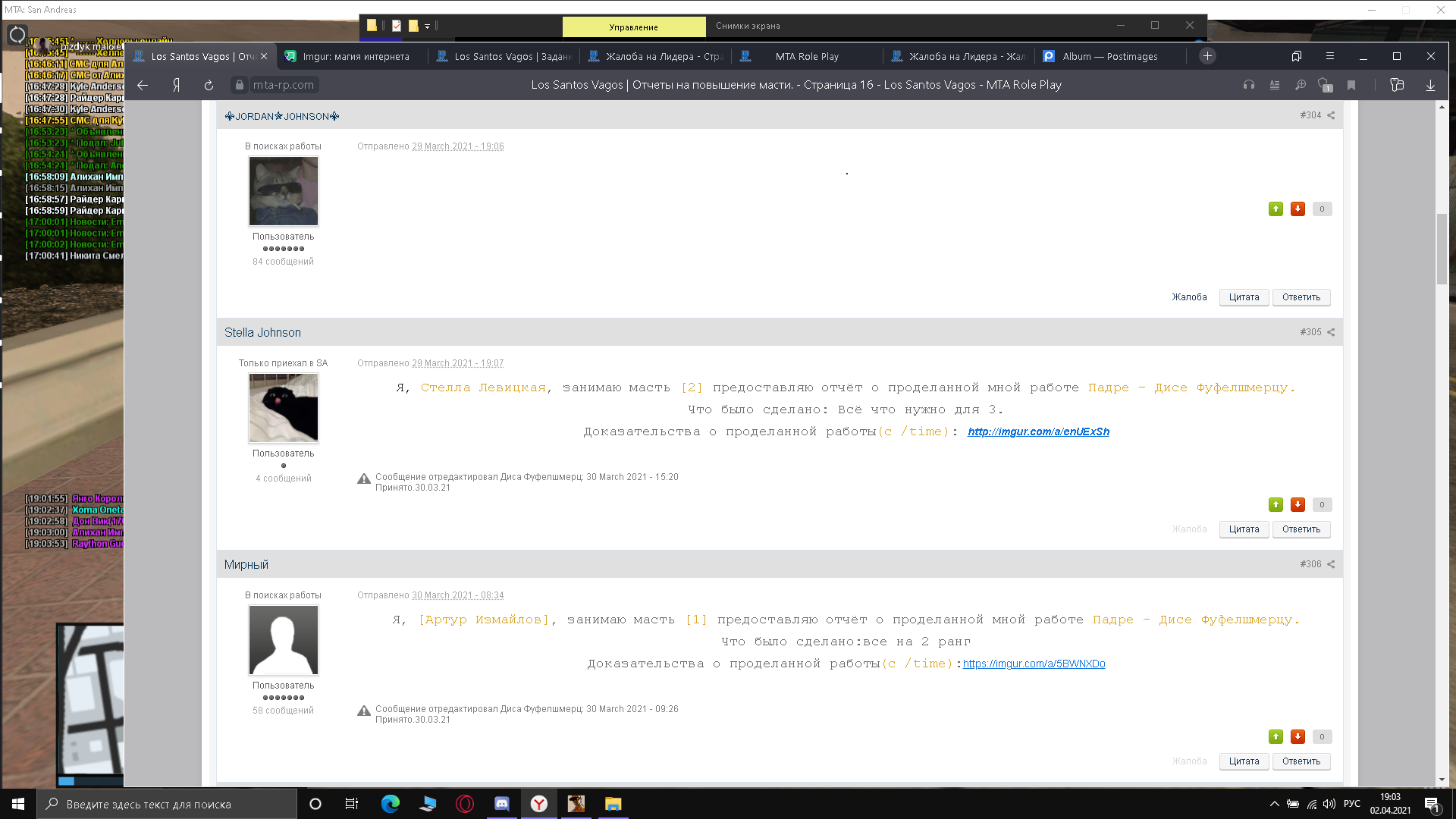Click Цитата button on post #304

pyautogui.click(x=1244, y=297)
